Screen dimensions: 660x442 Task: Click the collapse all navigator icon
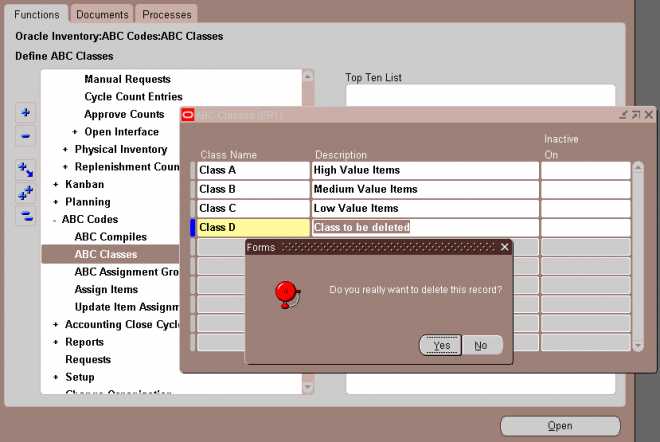[26, 216]
